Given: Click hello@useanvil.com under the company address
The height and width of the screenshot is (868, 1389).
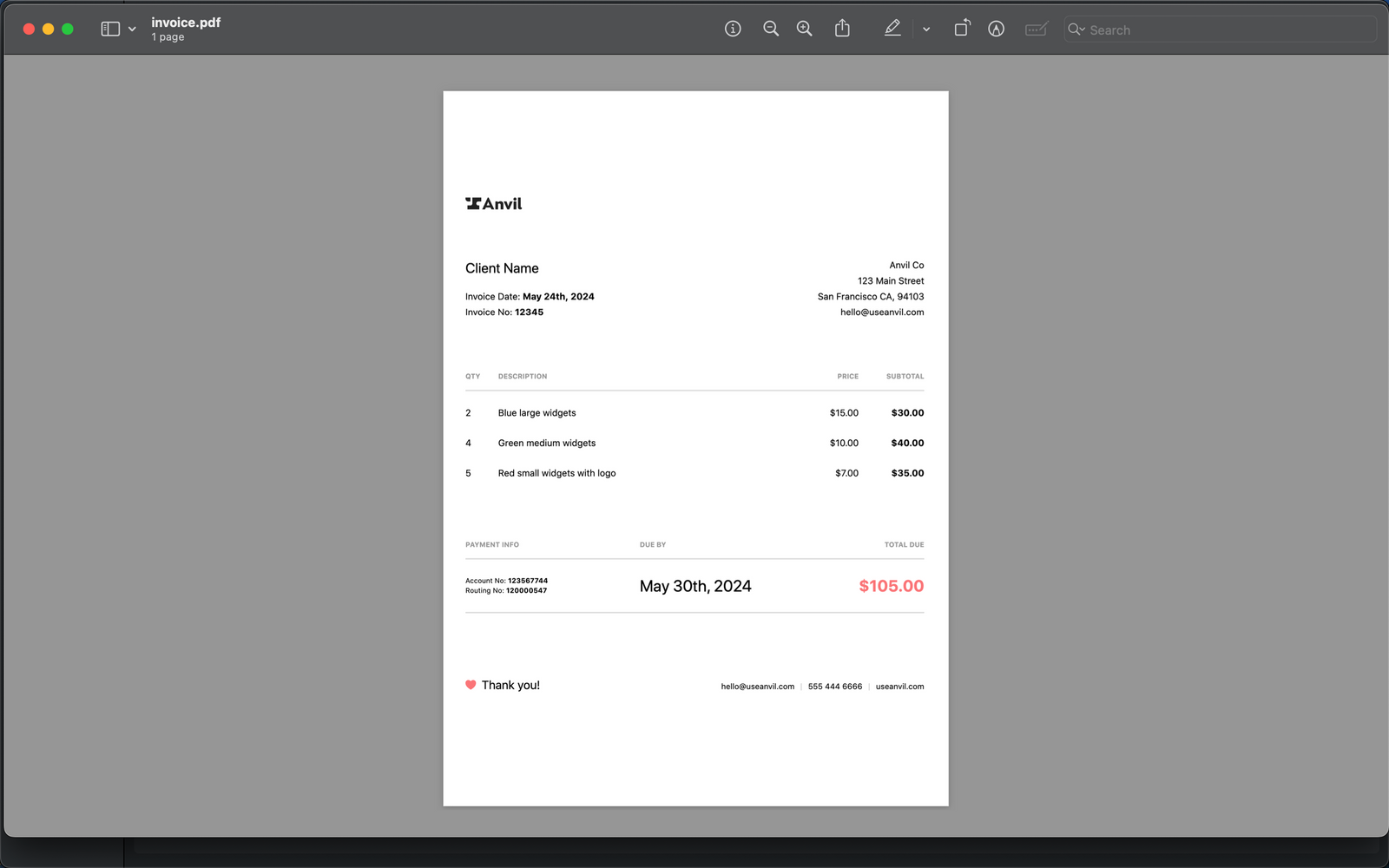Looking at the screenshot, I should click(x=881, y=312).
